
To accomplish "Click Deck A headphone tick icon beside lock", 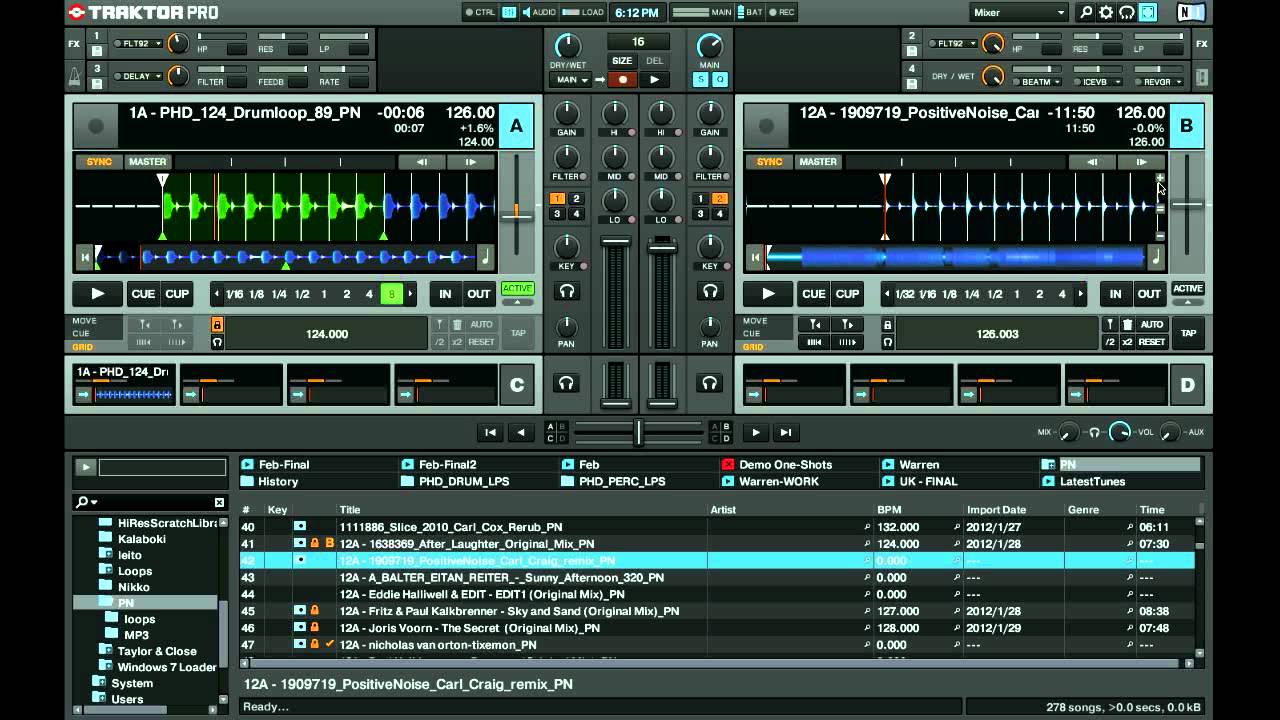I will pyautogui.click(x=217, y=342).
